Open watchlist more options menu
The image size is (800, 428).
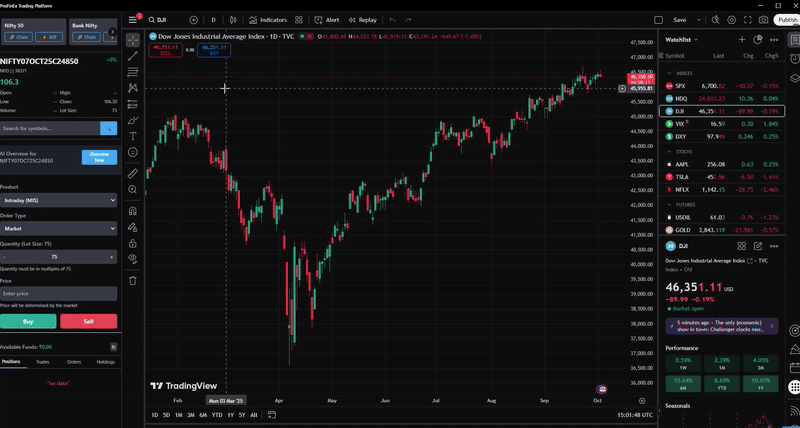(774, 40)
